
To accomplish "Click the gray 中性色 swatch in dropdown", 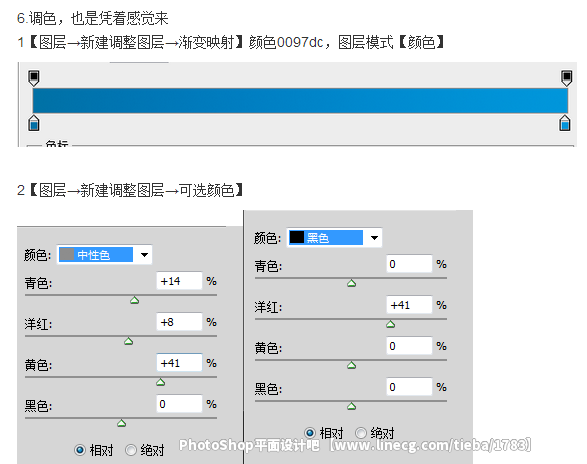I will 67,254.
